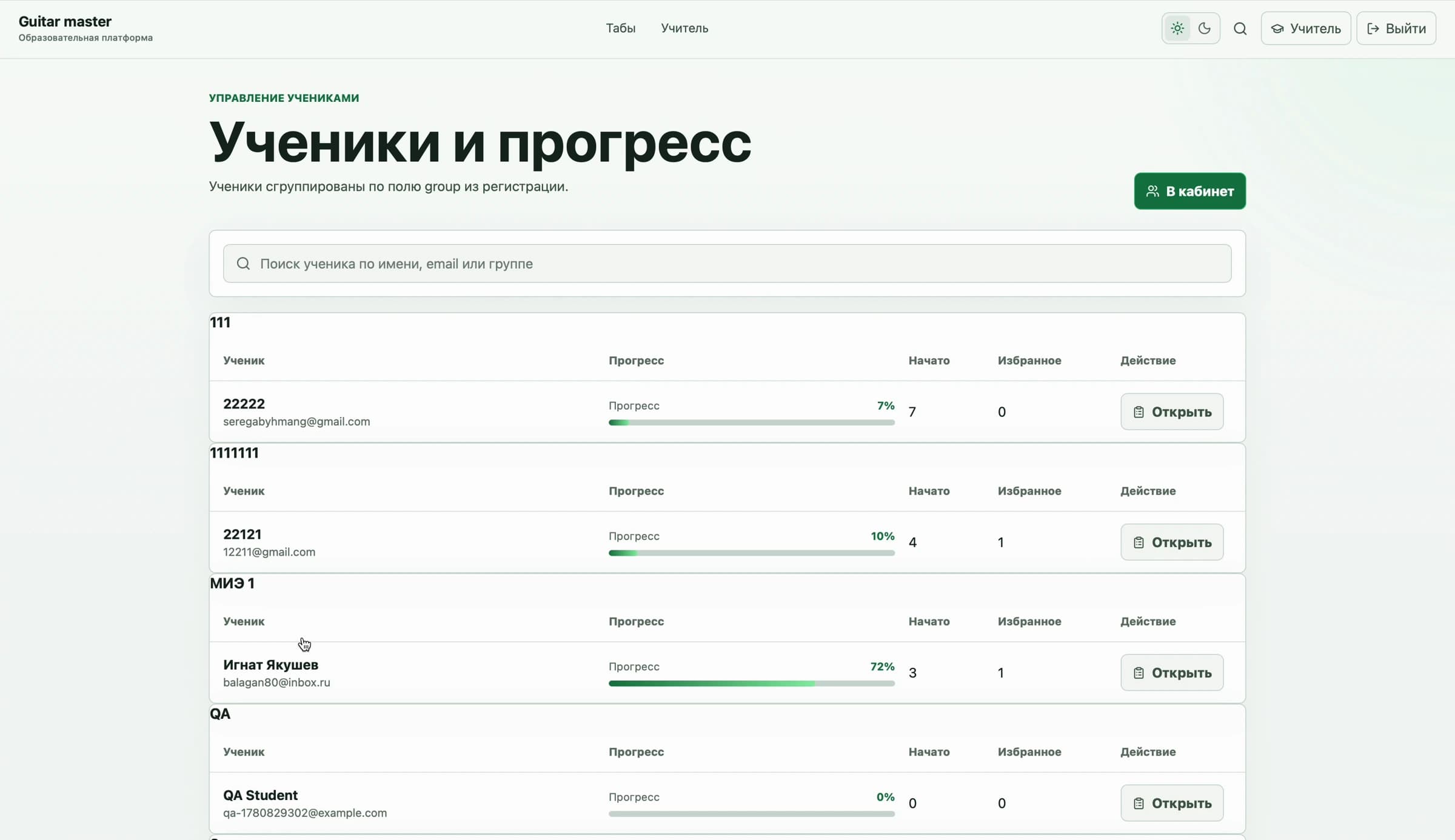
Task: Click the 7% progress bar for 22222
Action: click(752, 423)
